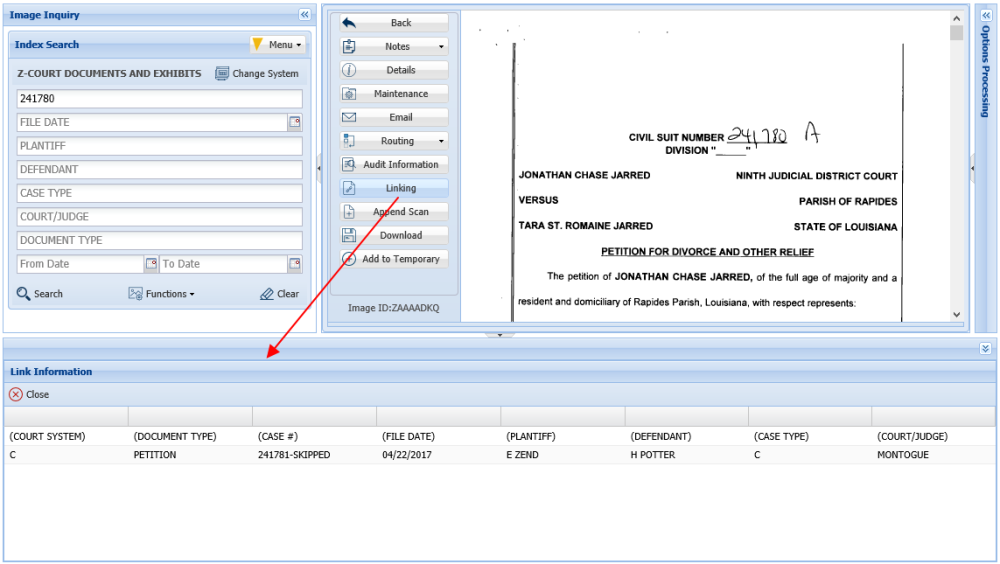Open the From Date calendar picker
Screen dimensions: 1000x564
[151, 263]
